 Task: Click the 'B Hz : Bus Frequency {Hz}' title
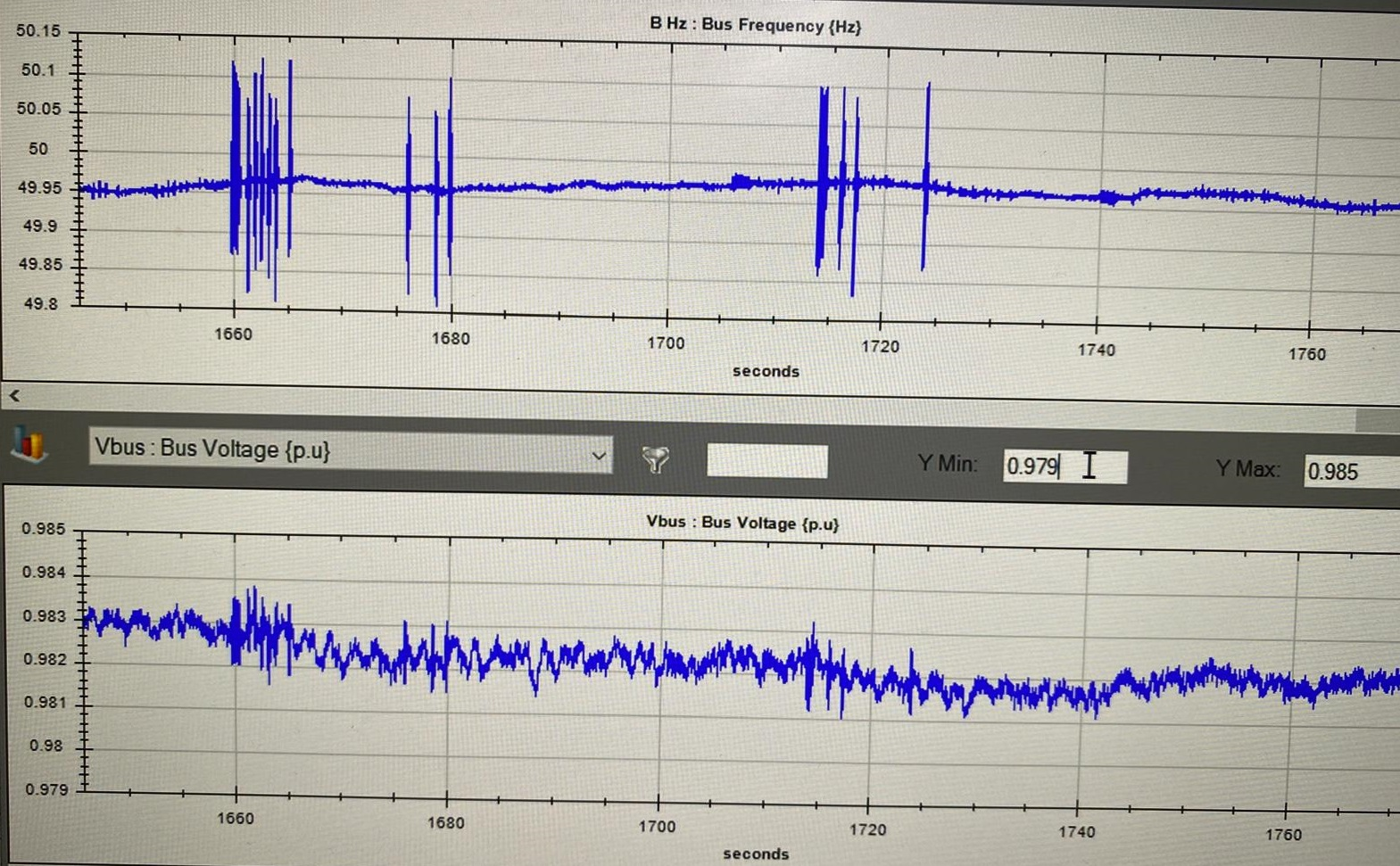pyautogui.click(x=755, y=25)
